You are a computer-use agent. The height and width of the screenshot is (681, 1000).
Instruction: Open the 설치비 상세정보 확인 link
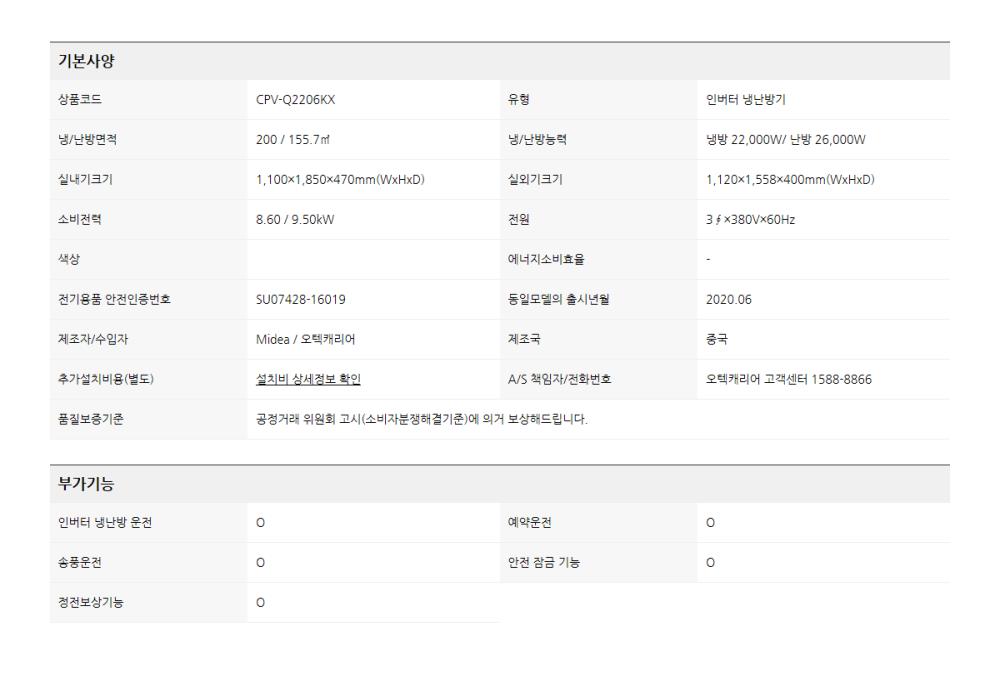(308, 379)
